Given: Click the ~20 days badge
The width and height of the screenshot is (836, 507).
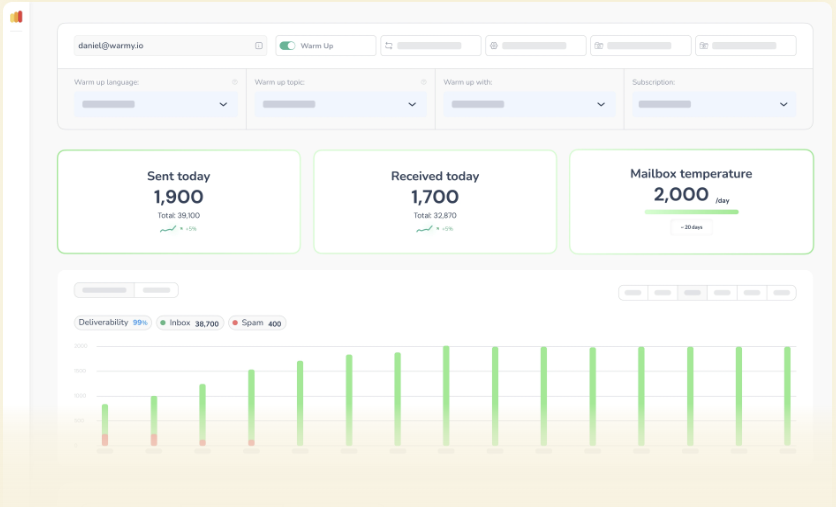Looking at the screenshot, I should [692, 227].
